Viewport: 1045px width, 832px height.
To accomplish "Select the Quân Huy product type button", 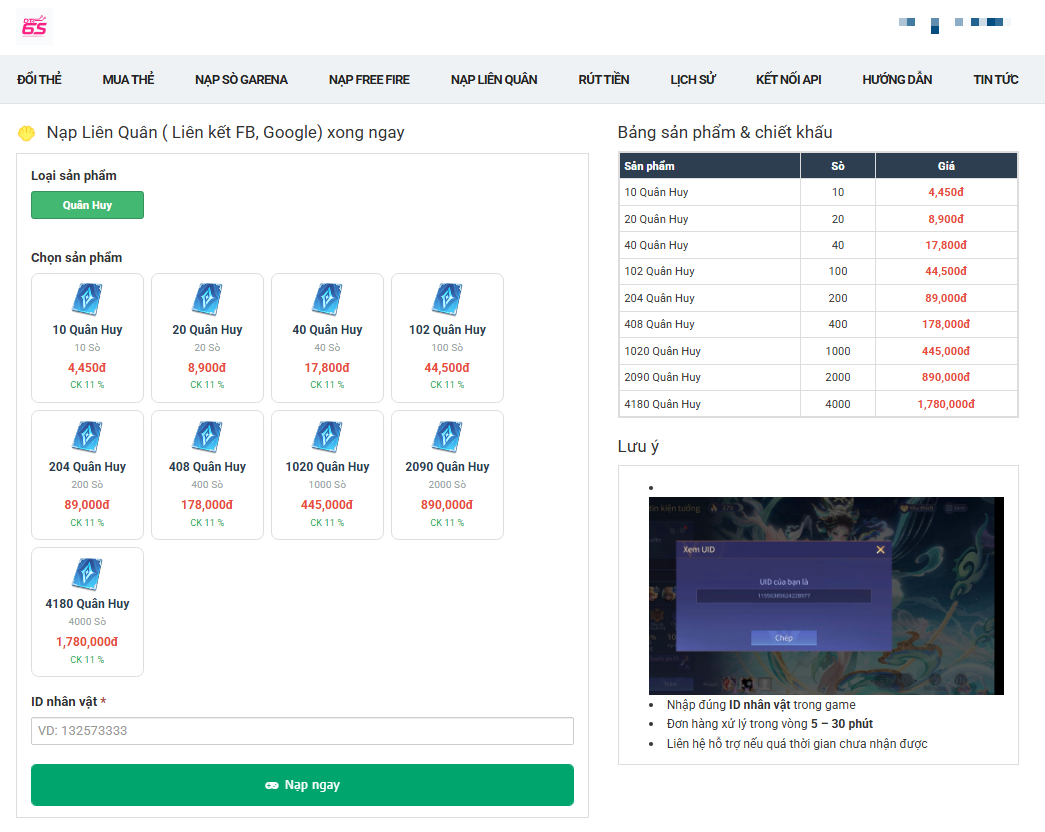I will coord(87,205).
